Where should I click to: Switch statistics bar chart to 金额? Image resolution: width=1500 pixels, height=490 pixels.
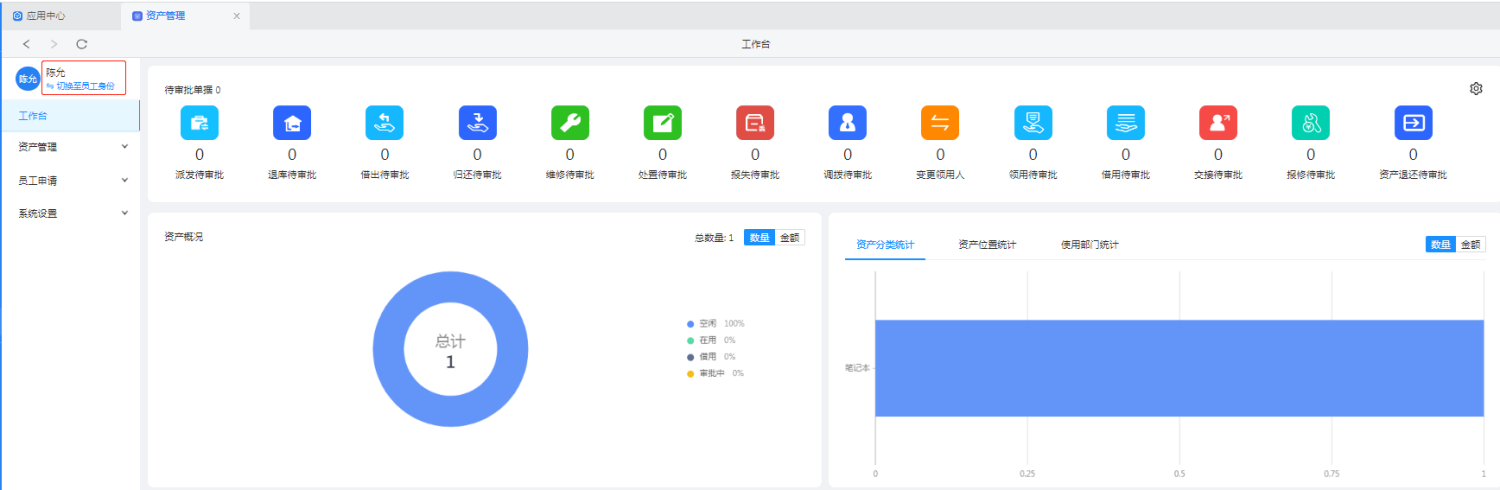[1470, 245]
